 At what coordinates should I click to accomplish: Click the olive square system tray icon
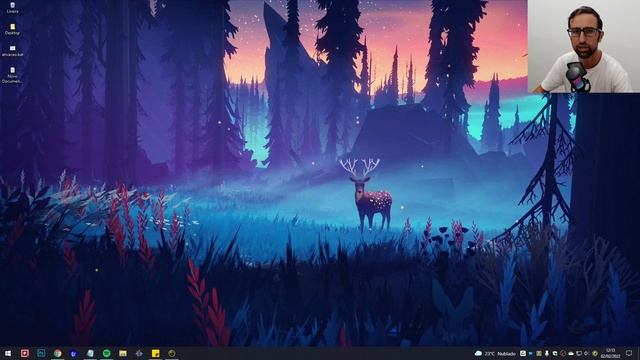(x=539, y=353)
